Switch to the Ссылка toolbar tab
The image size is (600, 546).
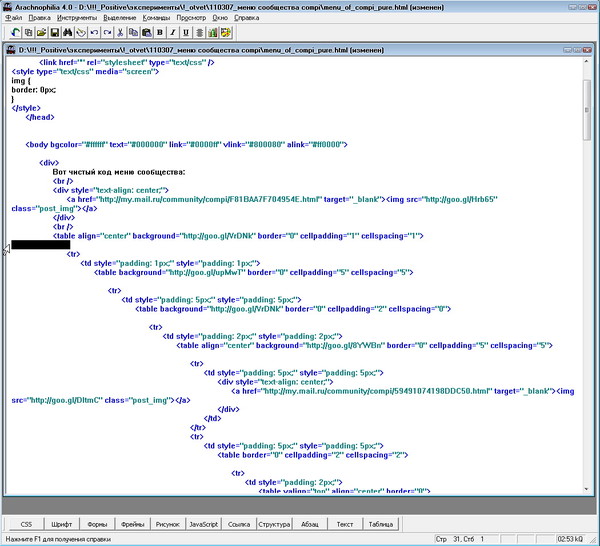tap(239, 524)
